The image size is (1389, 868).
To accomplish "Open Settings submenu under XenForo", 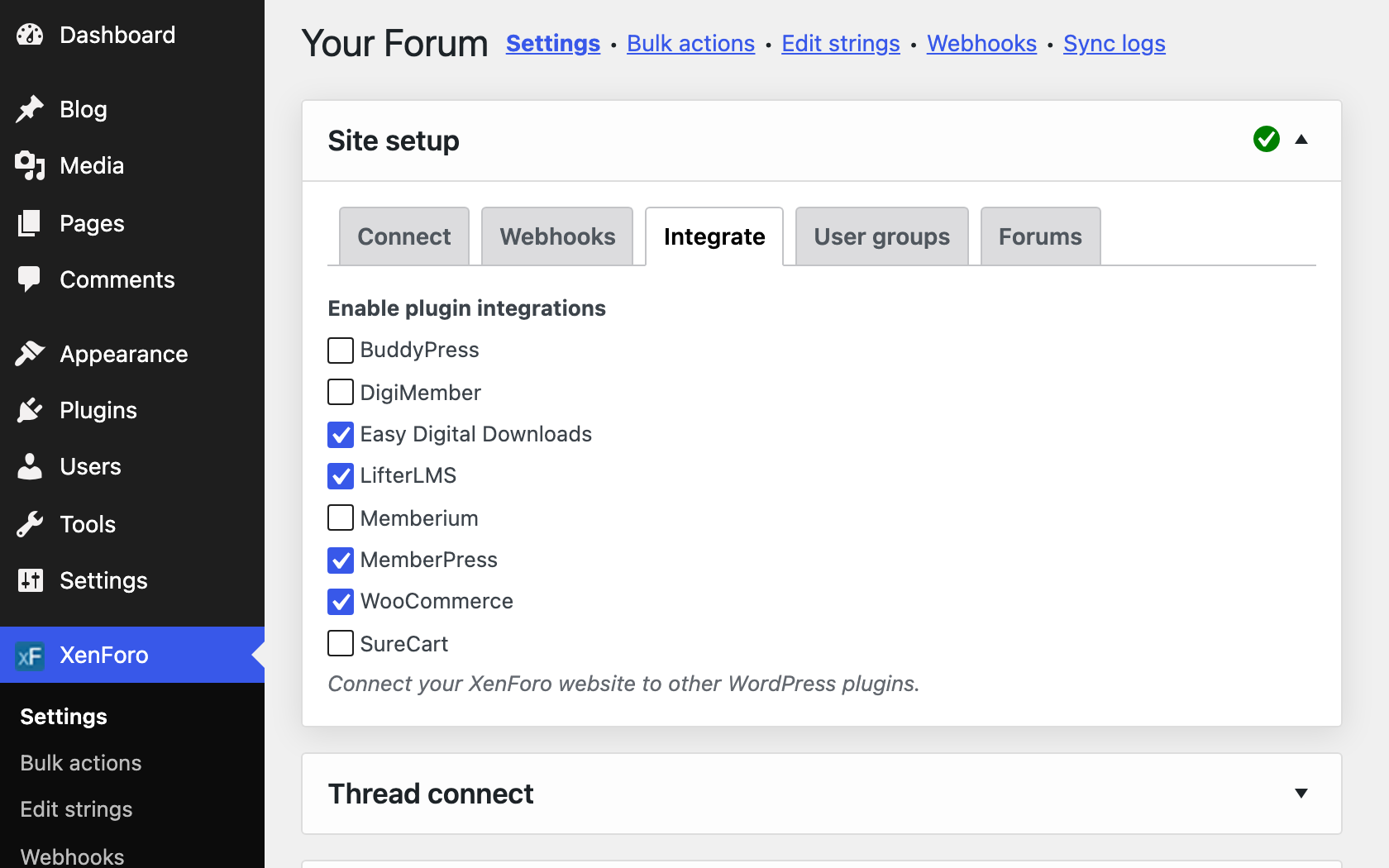I will click(64, 717).
